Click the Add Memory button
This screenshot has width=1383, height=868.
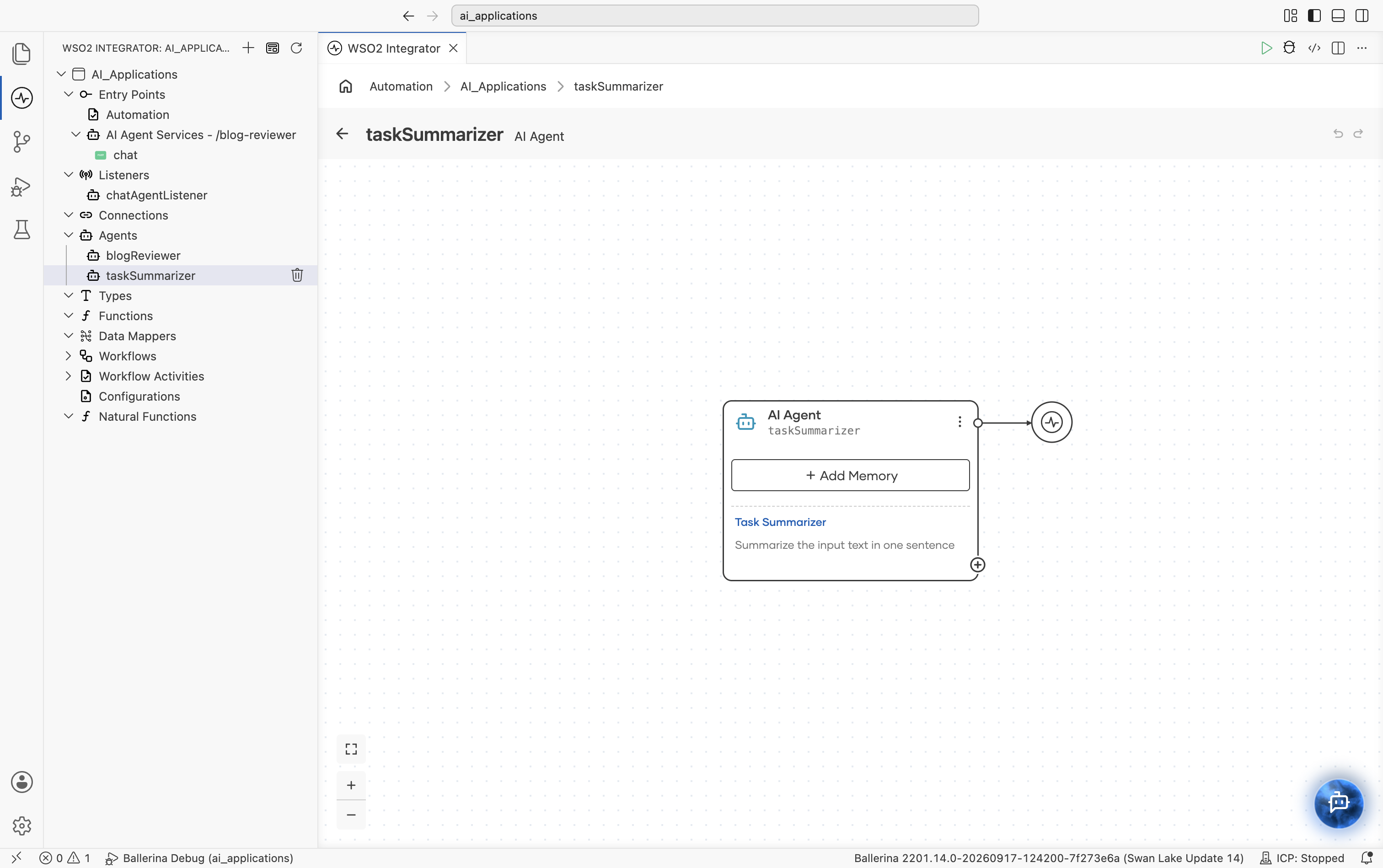tap(850, 475)
